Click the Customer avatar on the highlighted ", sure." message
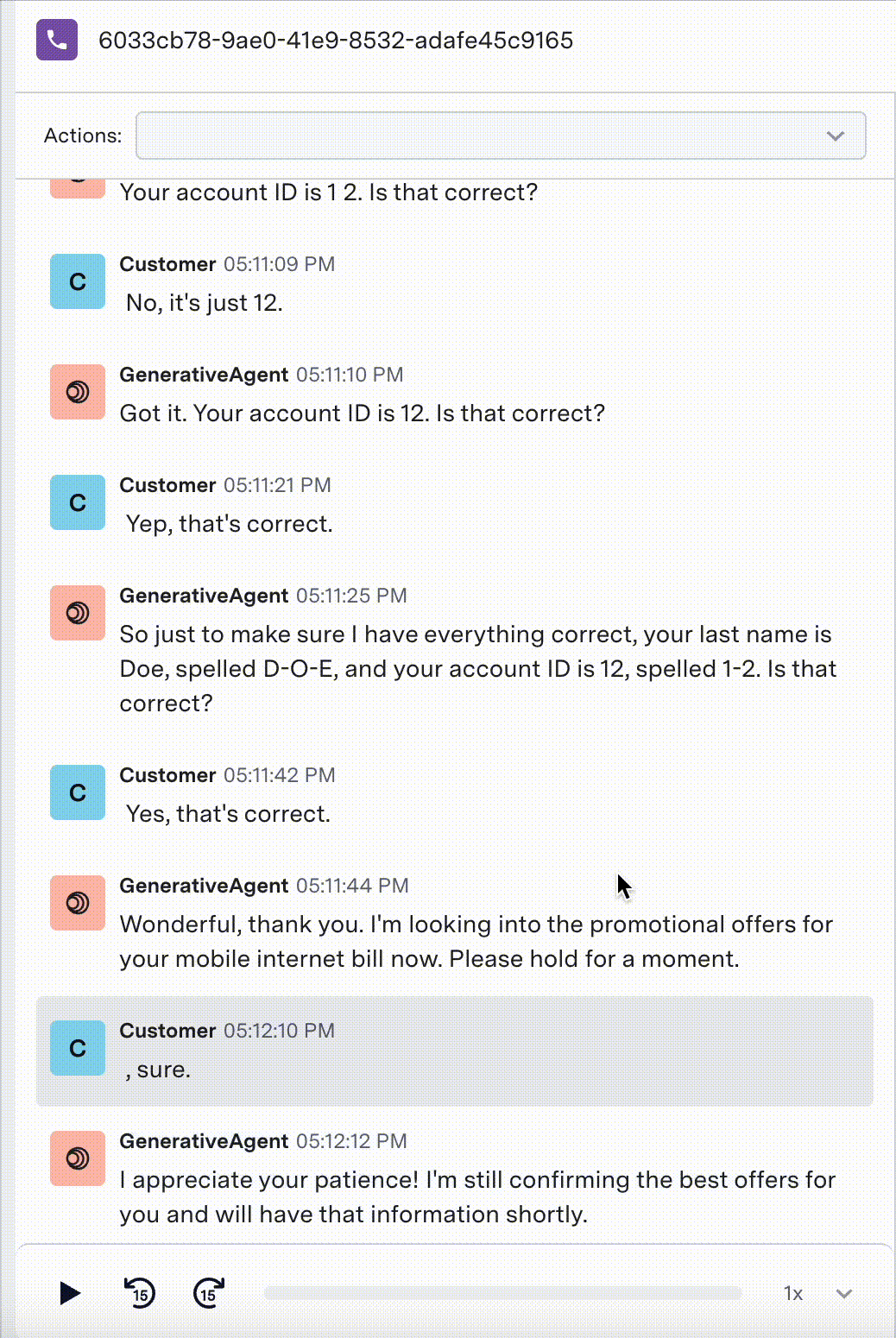This screenshot has height=1338, width=896. click(77, 1048)
